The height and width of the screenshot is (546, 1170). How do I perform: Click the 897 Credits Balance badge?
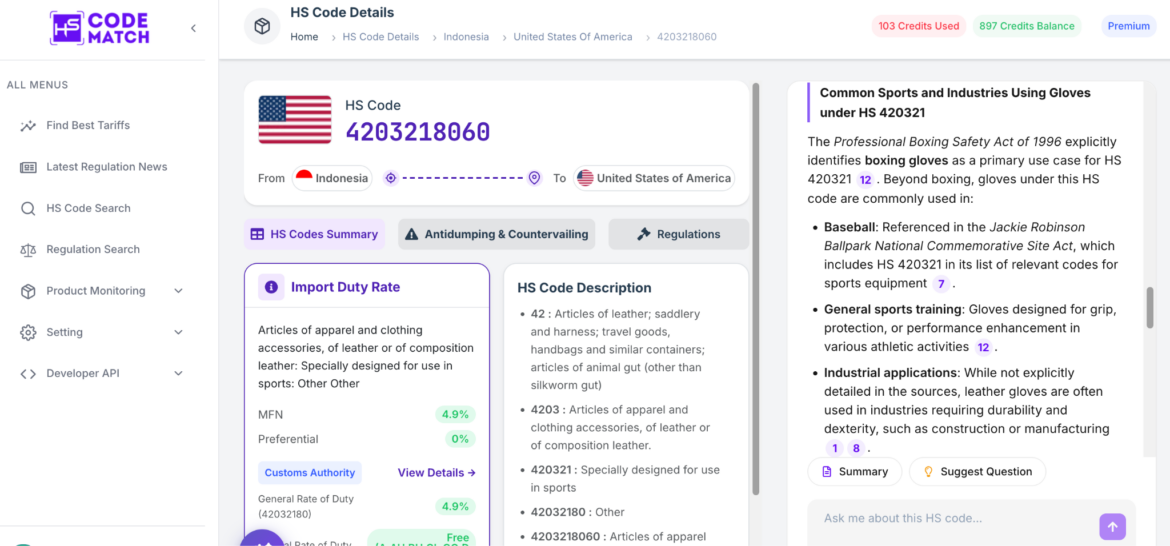point(1027,26)
